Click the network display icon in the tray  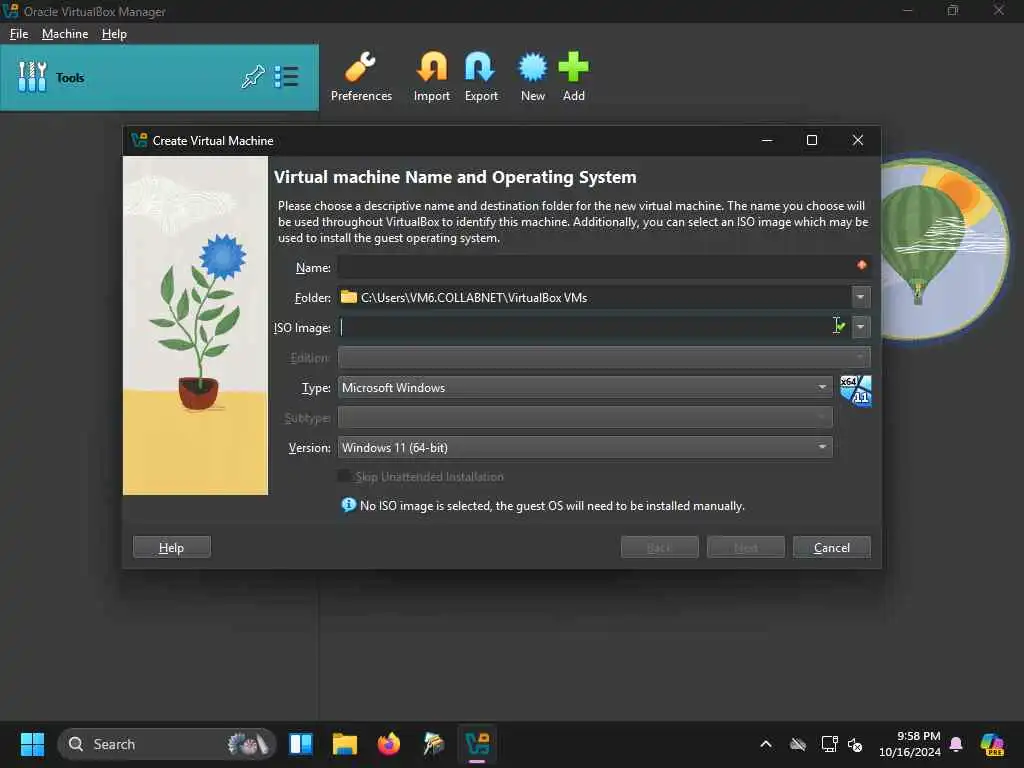pyautogui.click(x=829, y=744)
